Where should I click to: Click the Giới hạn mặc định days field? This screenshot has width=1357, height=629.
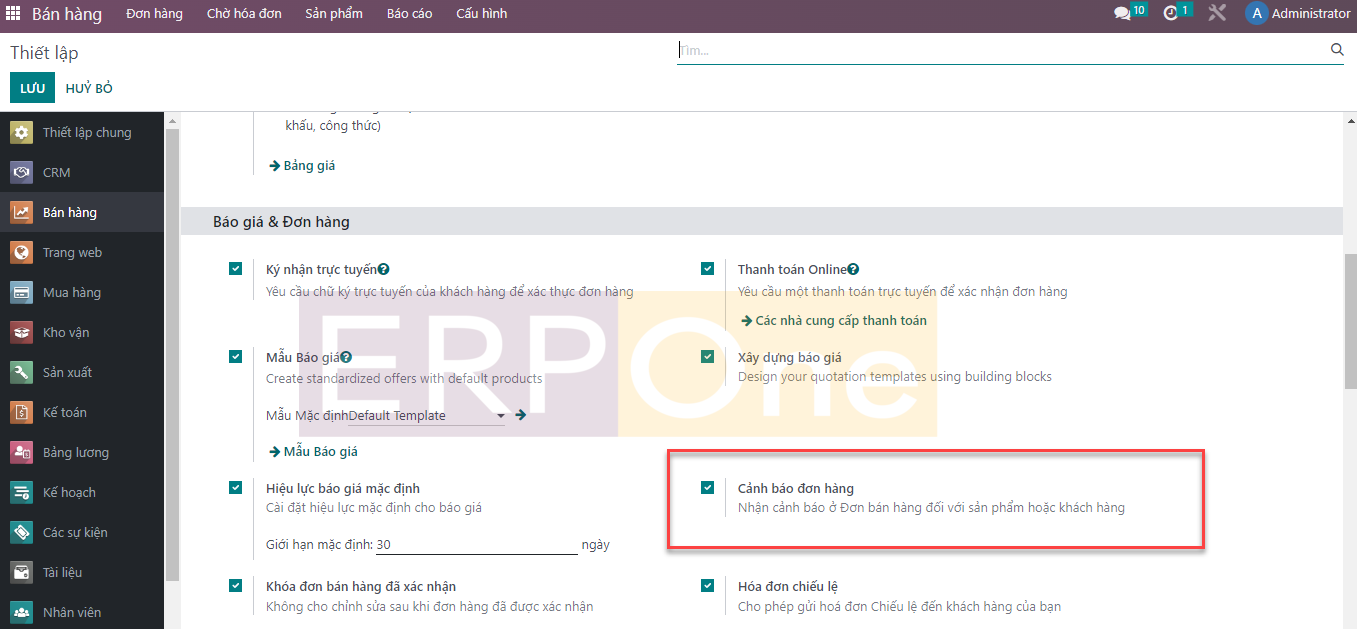pyautogui.click(x=476, y=545)
